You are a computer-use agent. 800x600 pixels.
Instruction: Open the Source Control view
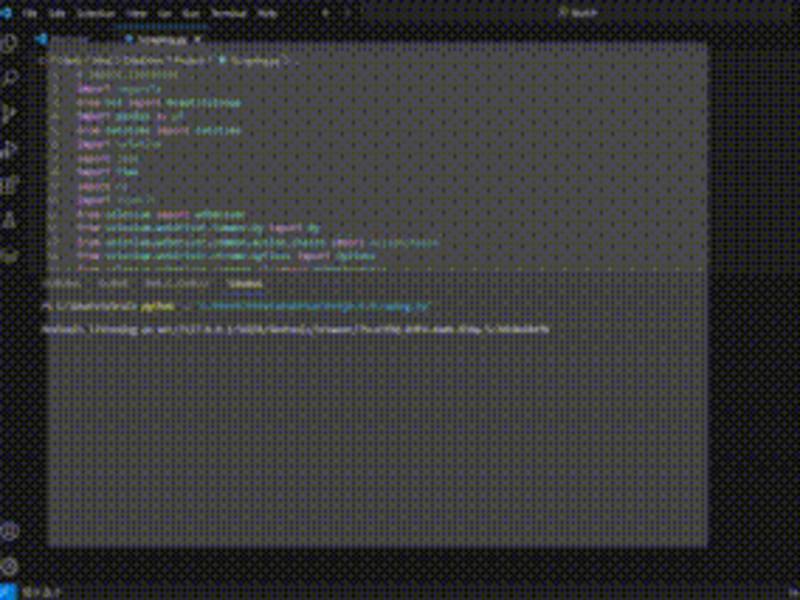point(9,114)
